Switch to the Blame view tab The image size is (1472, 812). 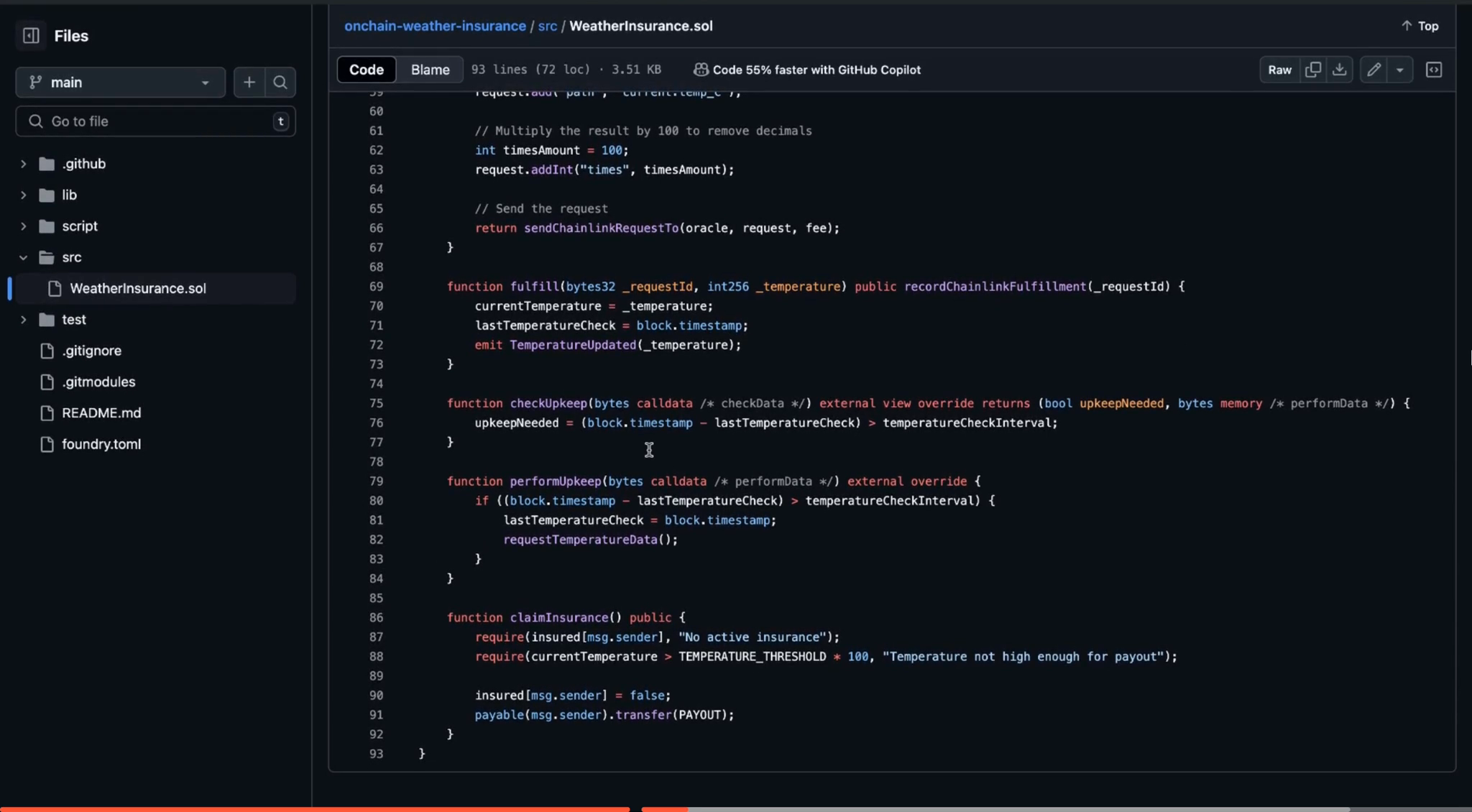pyautogui.click(x=430, y=70)
